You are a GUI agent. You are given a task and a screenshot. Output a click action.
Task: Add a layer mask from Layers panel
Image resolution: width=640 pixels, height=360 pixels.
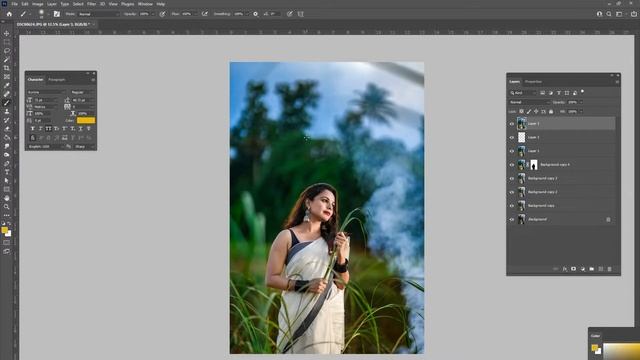[x=573, y=269]
